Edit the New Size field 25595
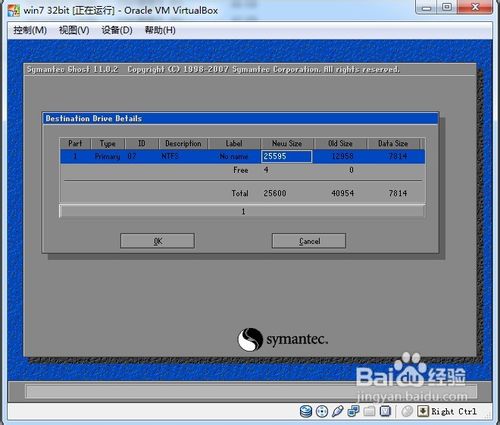 (287, 156)
